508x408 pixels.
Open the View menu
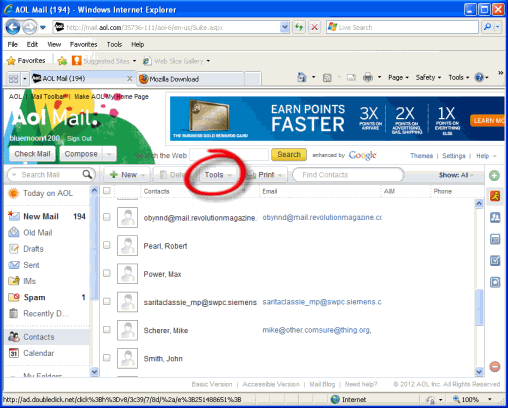point(54,44)
